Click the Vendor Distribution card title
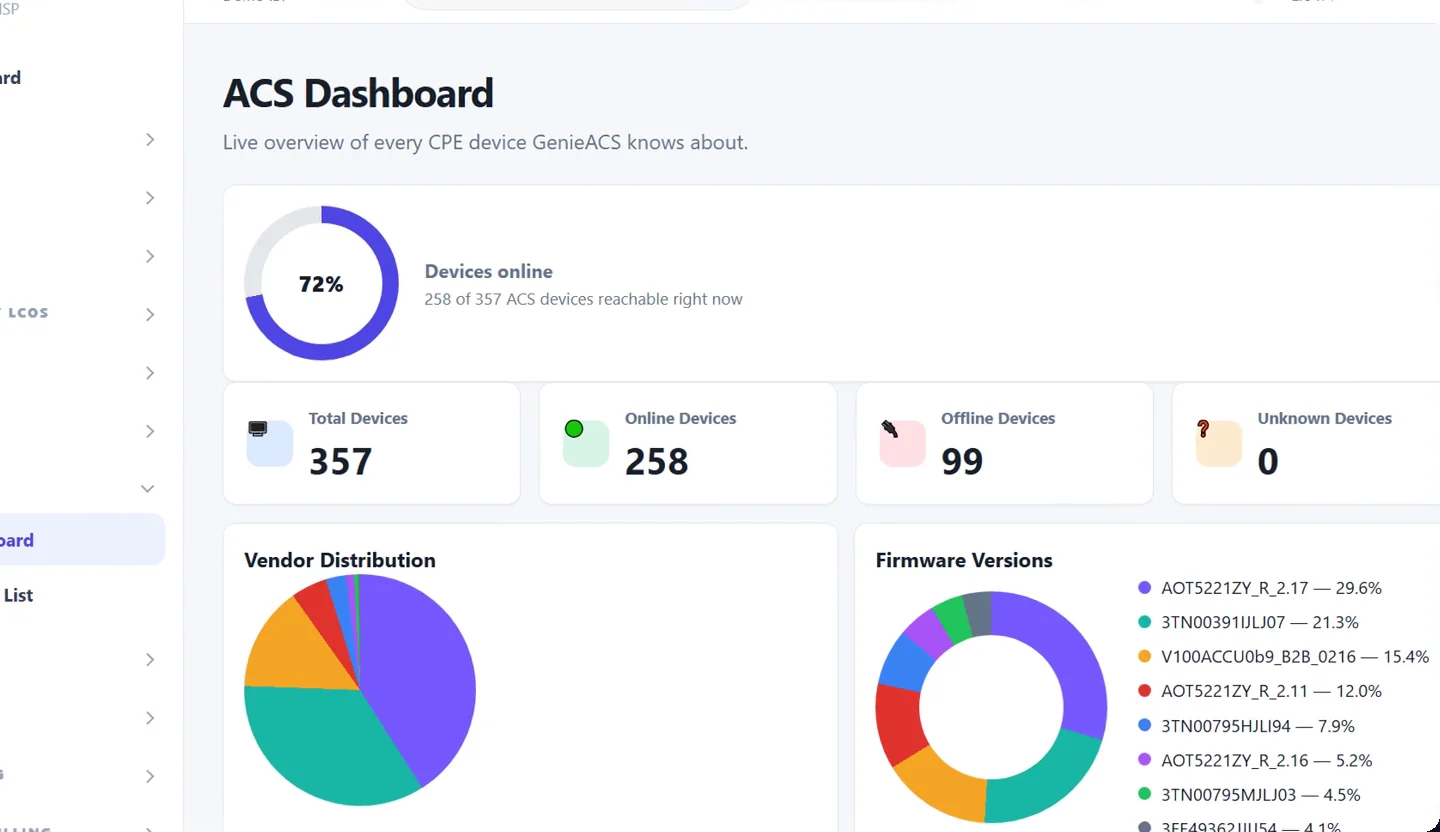This screenshot has width=1440, height=832. (x=340, y=560)
